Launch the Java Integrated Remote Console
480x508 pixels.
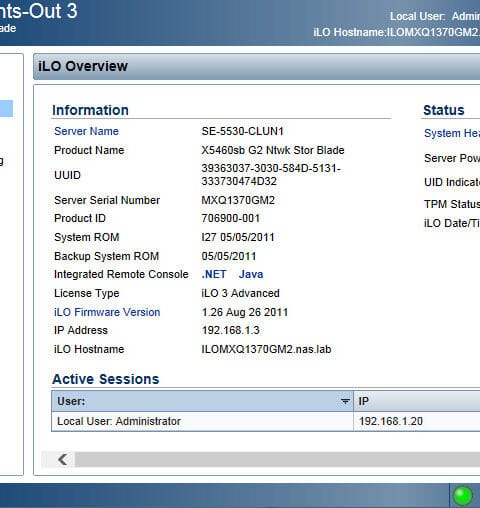click(x=251, y=274)
